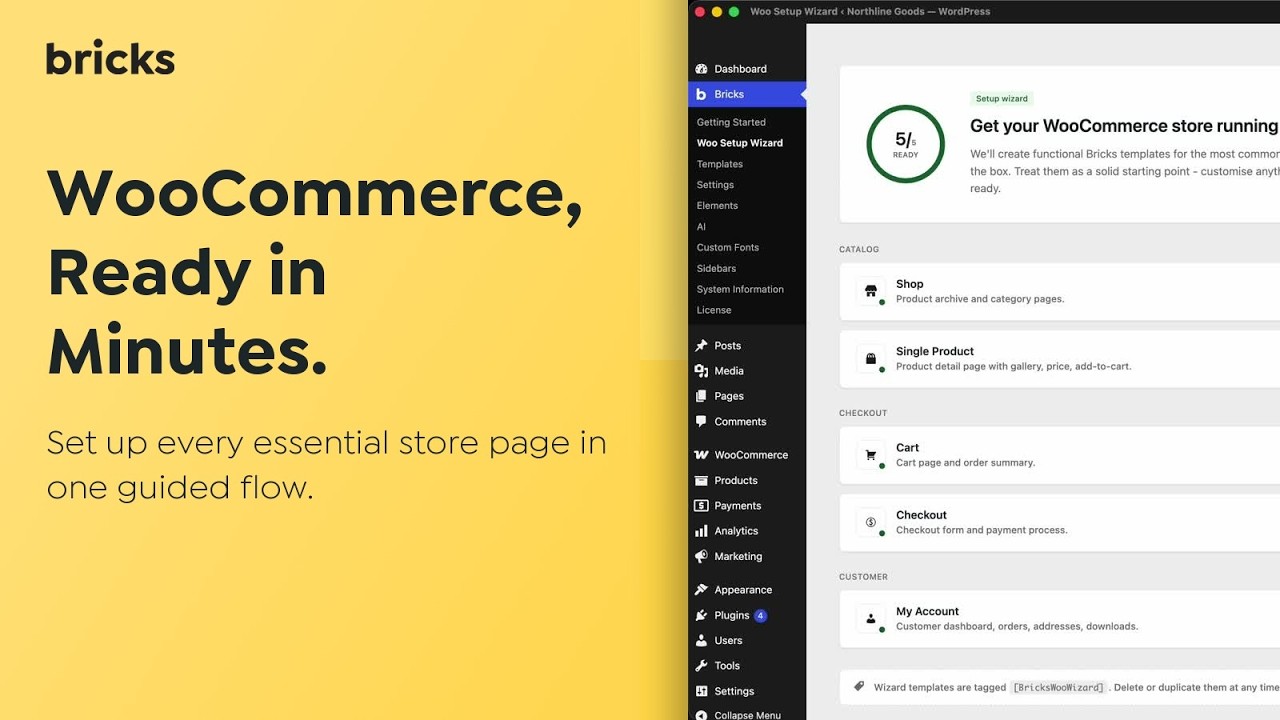
Task: Select the Cart shopping cart icon
Action: [x=871, y=455]
